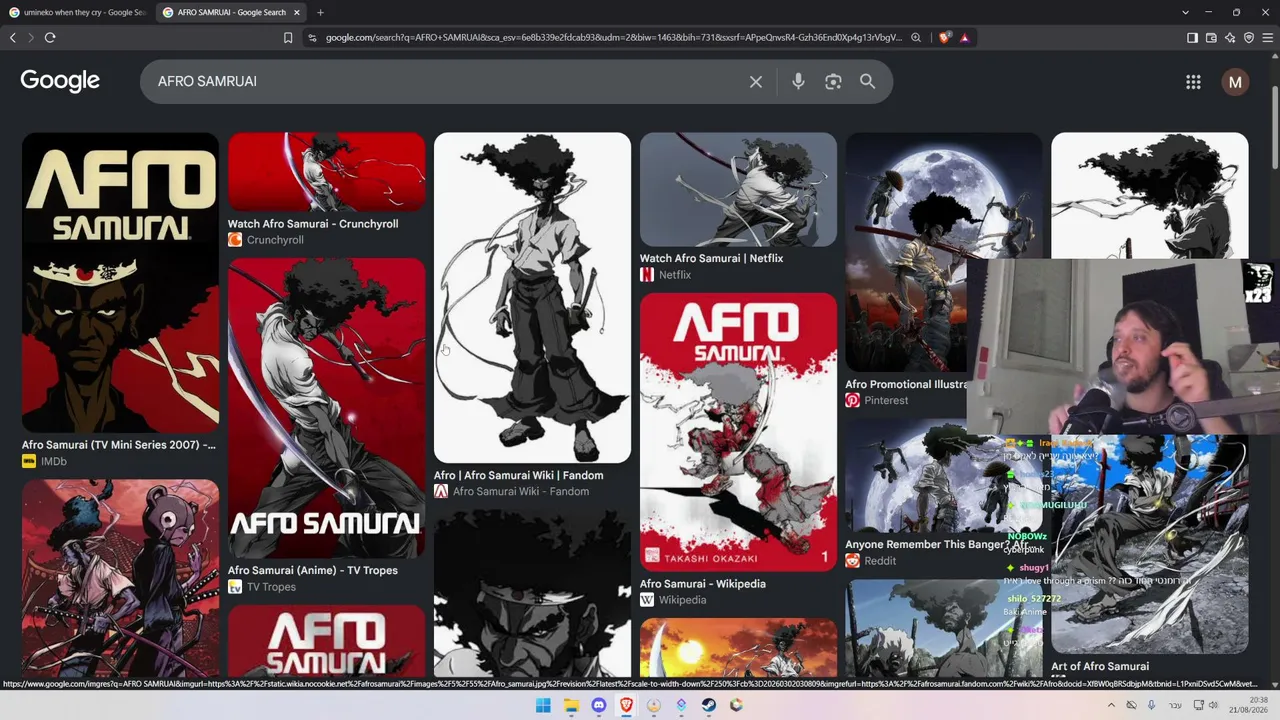Start a voice search with the microphone
Screen dimensions: 1280x720
click(798, 82)
